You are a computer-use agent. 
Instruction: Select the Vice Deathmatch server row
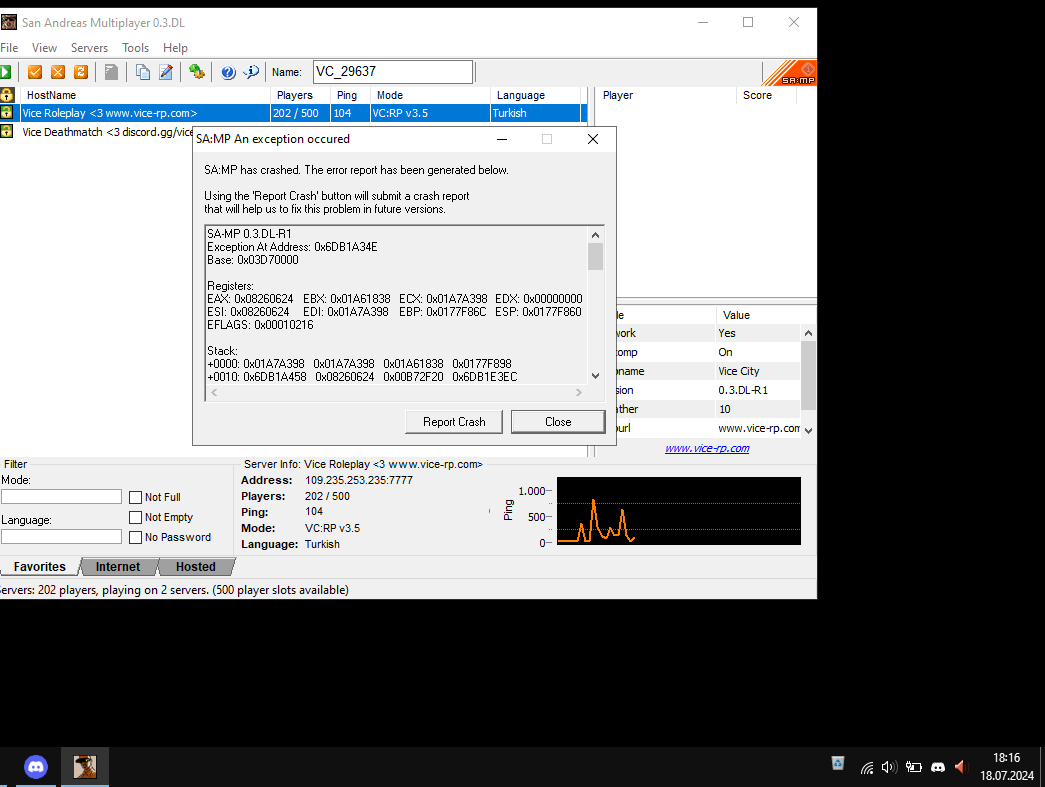tap(97, 132)
